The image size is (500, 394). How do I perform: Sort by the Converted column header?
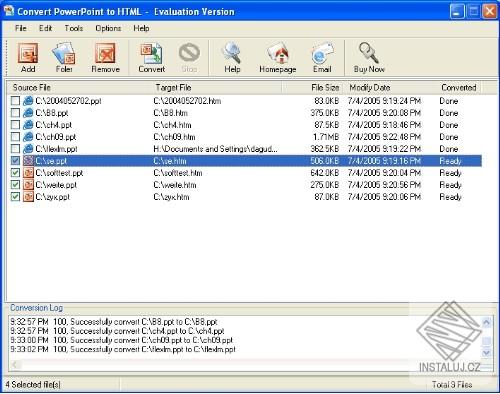pos(459,88)
